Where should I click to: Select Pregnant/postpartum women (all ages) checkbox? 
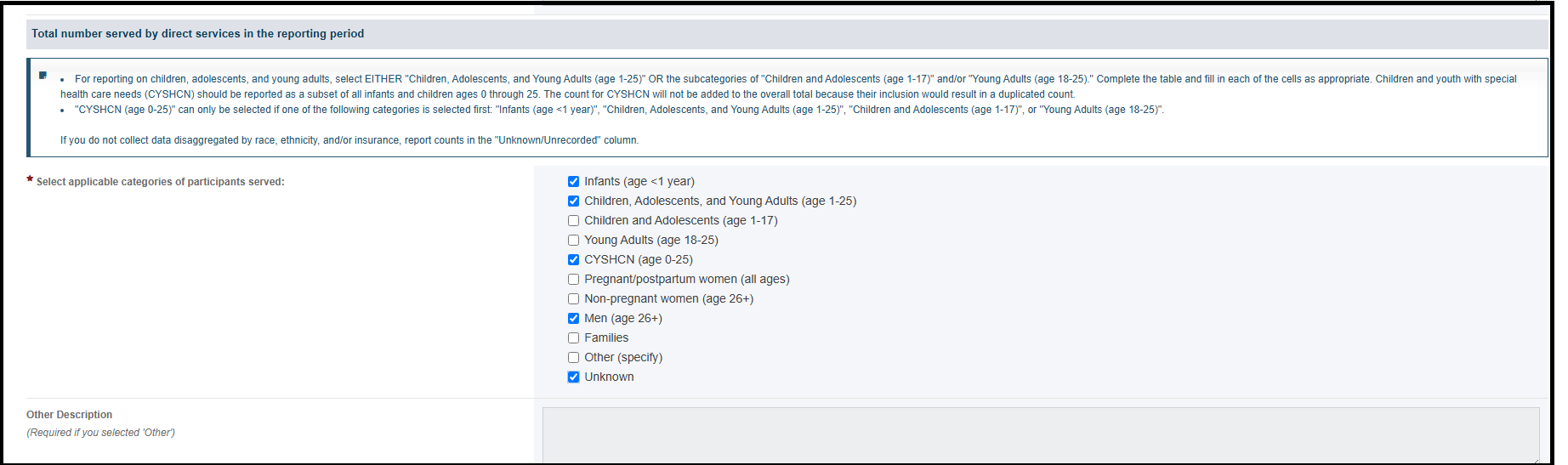click(x=573, y=279)
